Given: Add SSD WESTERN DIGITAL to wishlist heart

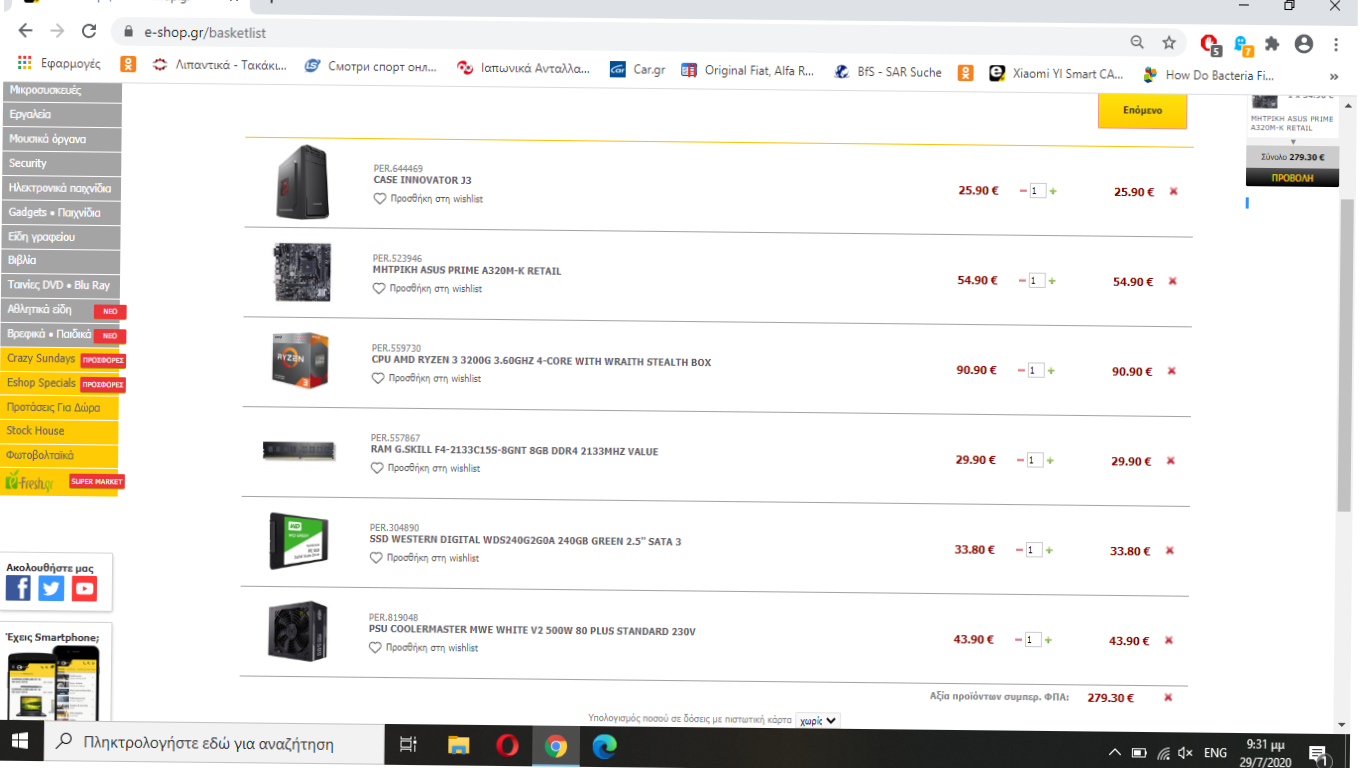Looking at the screenshot, I should click(376, 558).
